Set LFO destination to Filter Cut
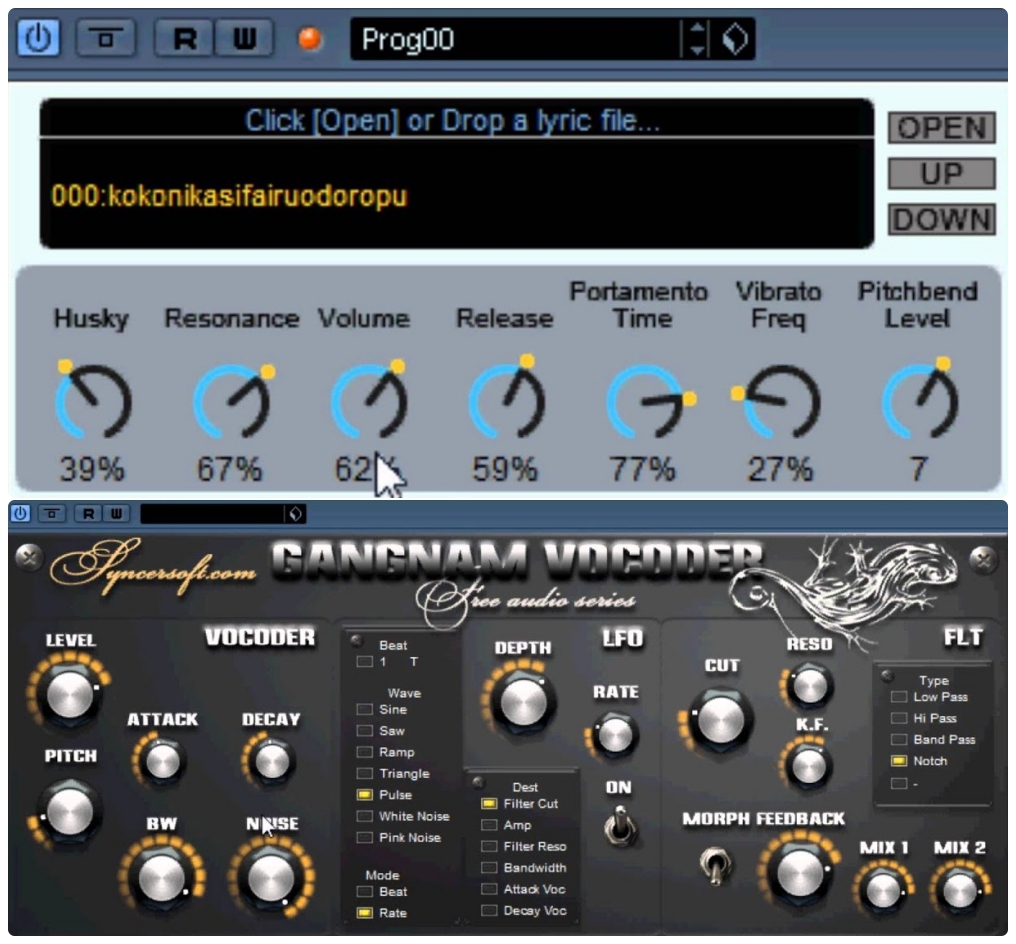The height and width of the screenshot is (944, 1016). pos(489,803)
